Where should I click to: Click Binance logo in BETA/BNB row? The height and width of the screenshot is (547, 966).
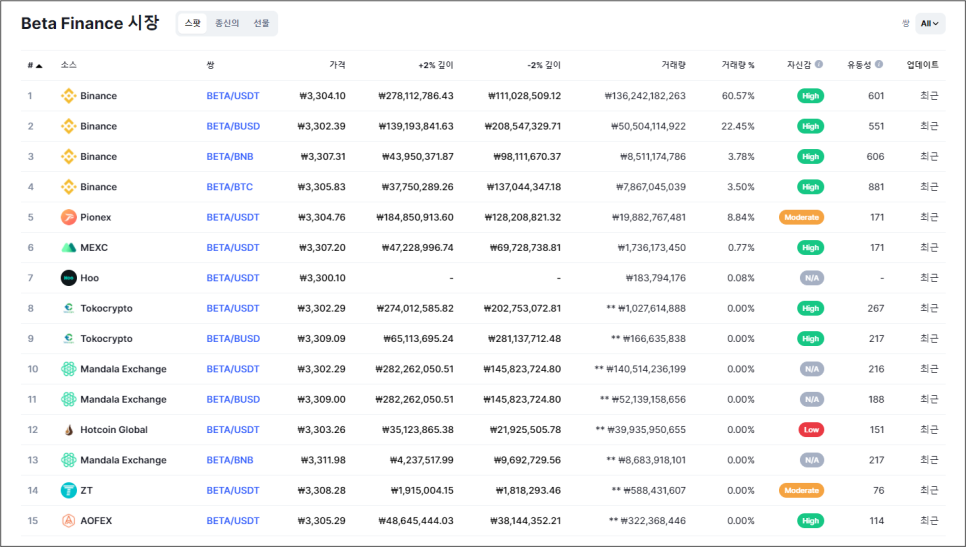68,156
